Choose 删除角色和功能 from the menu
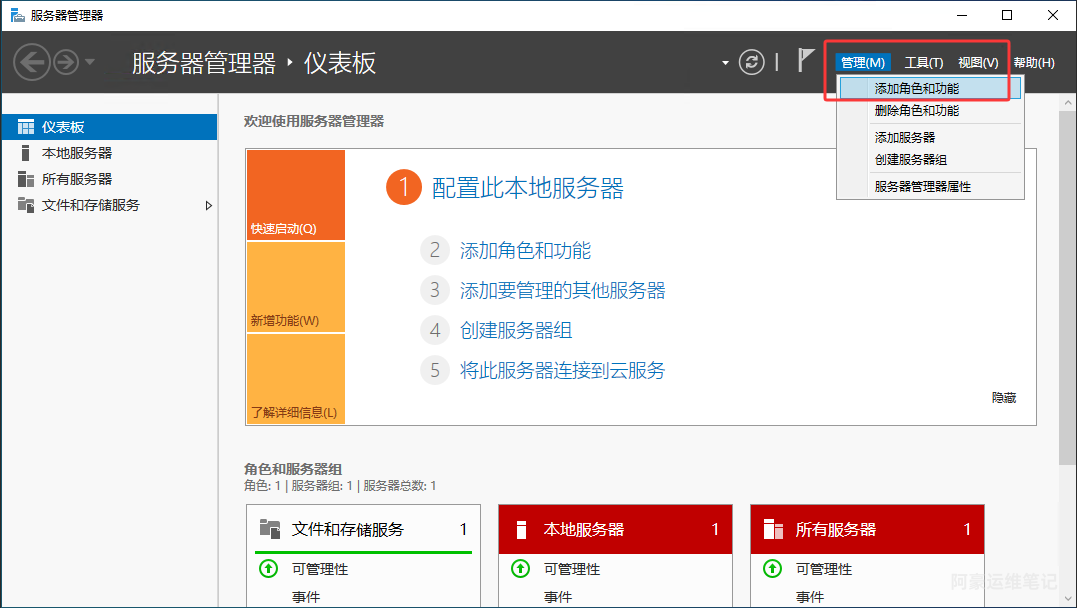This screenshot has width=1077, height=608. tap(930, 111)
